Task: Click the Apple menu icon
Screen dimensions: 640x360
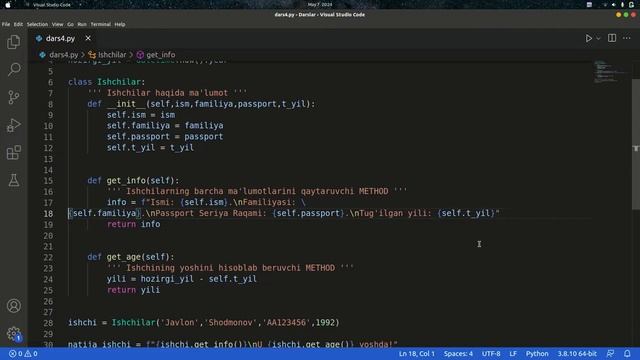Action: click(8, 4)
